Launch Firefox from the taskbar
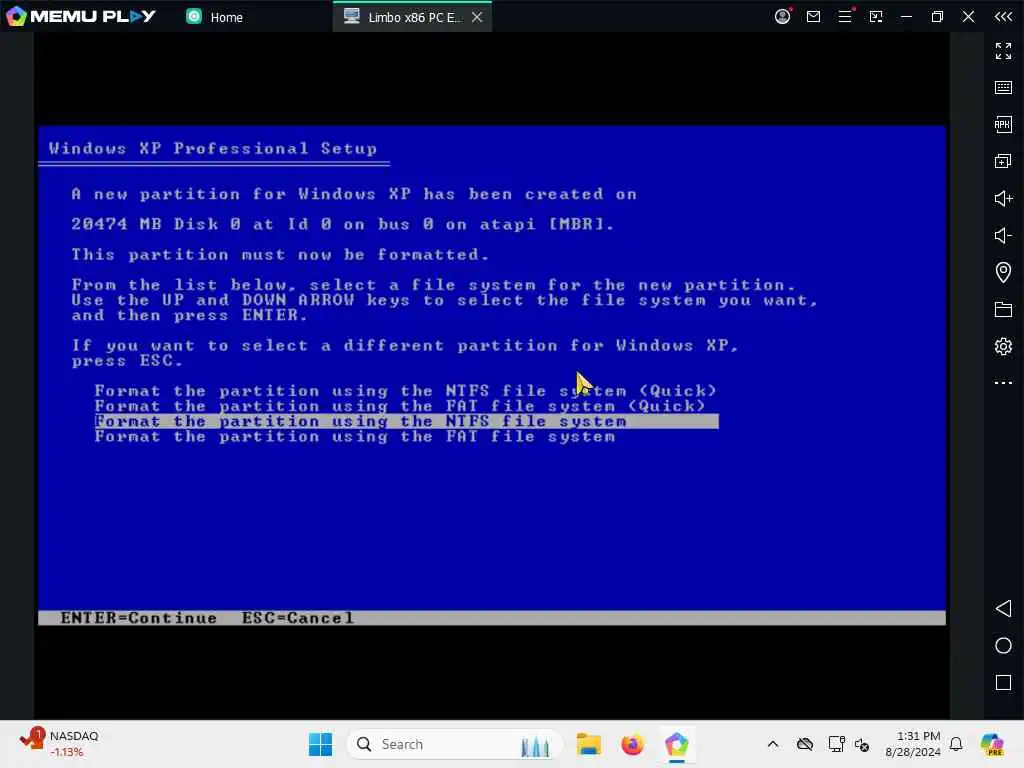 632,744
